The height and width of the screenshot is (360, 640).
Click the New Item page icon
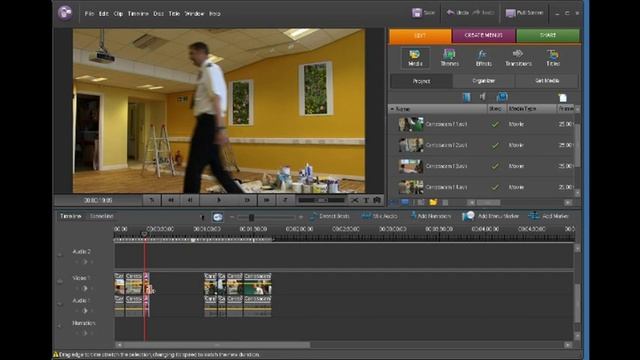pos(563,97)
